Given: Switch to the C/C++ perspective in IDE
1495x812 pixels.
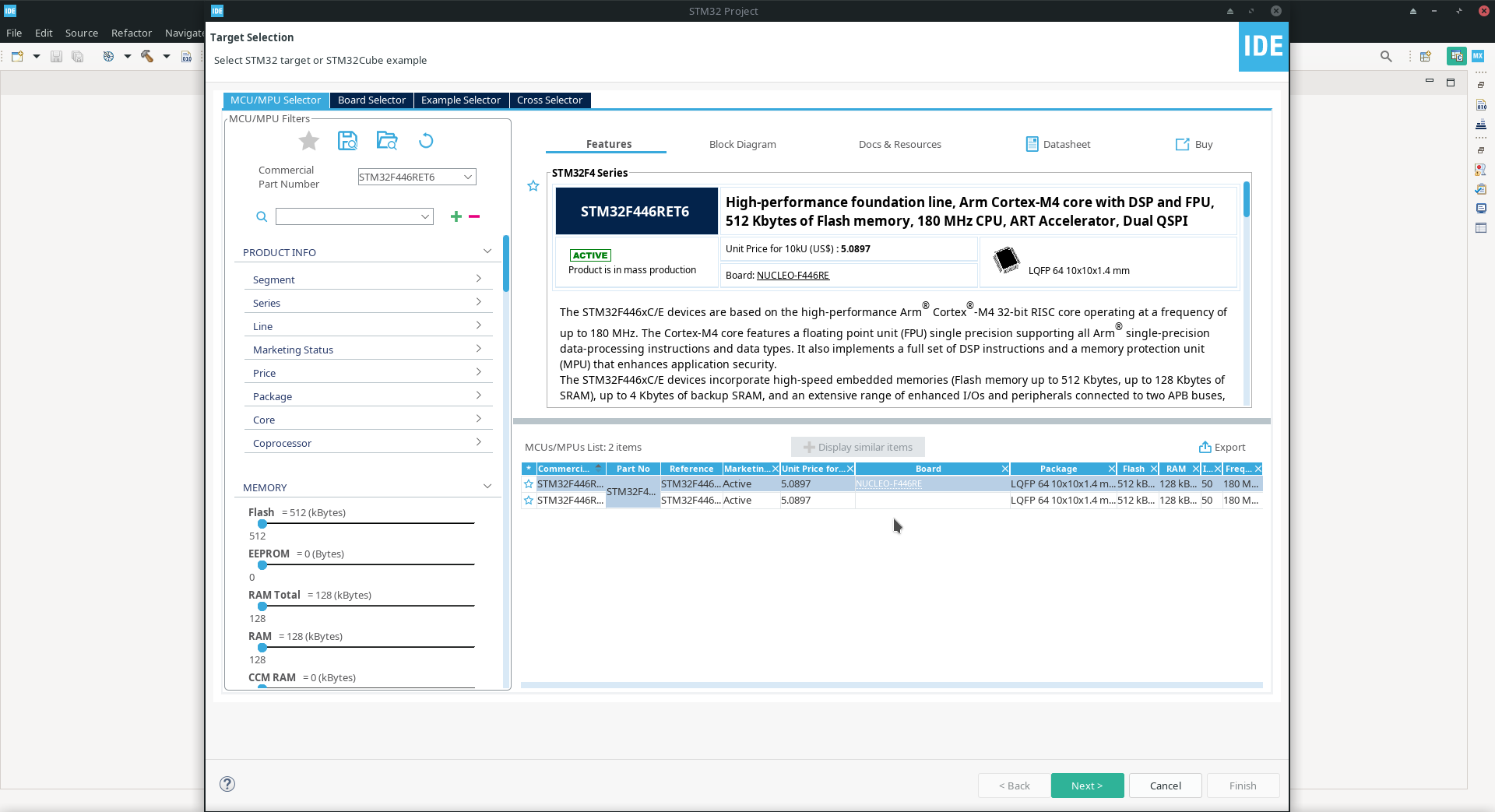Looking at the screenshot, I should 1456,56.
